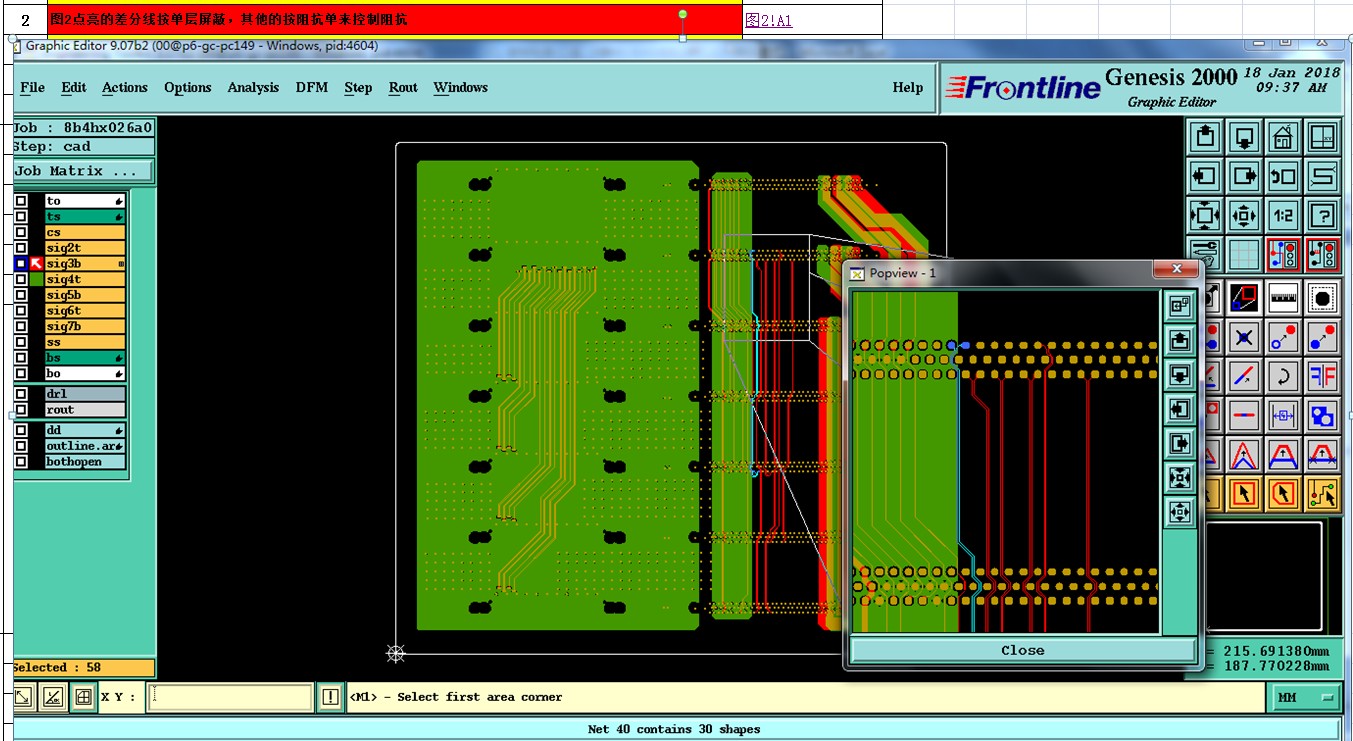This screenshot has width=1353, height=741.
Task: Toggle the grid display icon
Action: pyautogui.click(x=1244, y=254)
